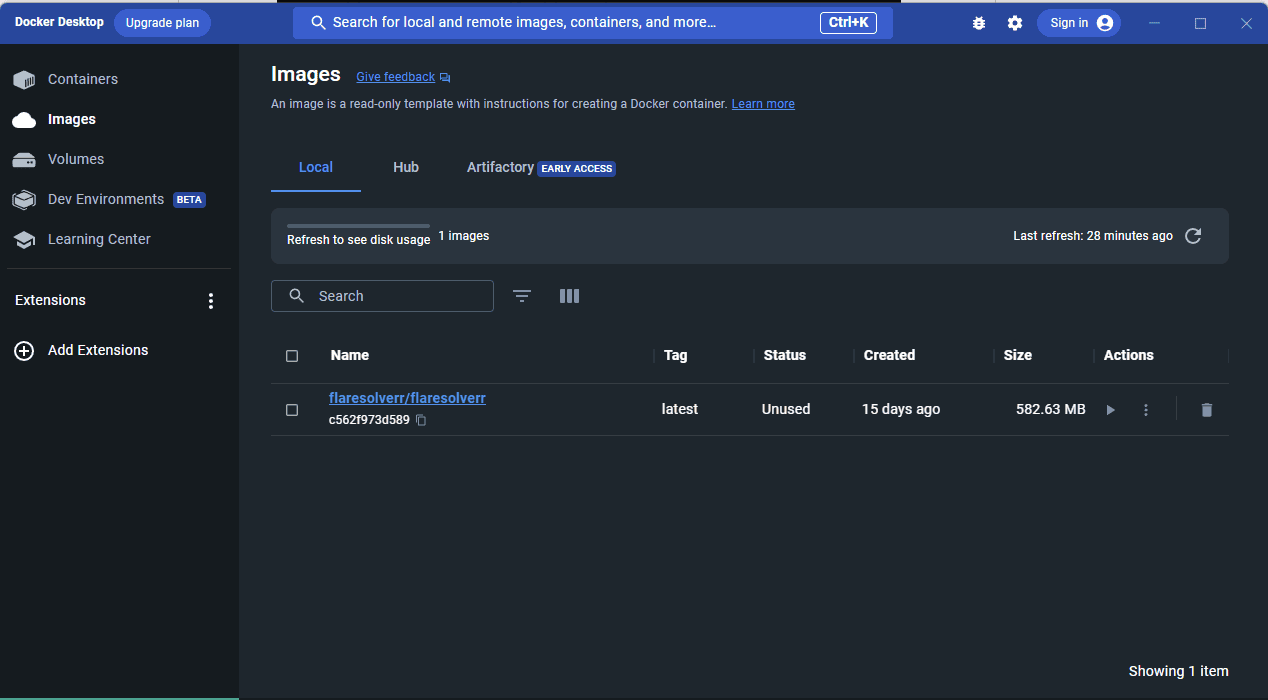The height and width of the screenshot is (700, 1268).
Task: Click the Learning Center graduation cap icon
Action: (24, 240)
